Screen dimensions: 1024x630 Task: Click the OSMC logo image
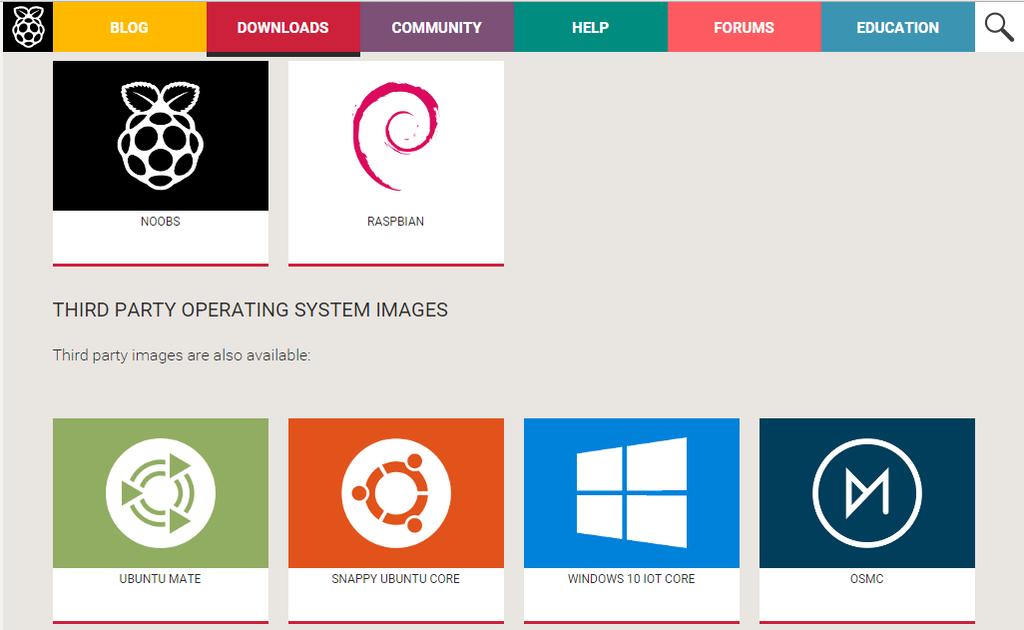click(867, 493)
